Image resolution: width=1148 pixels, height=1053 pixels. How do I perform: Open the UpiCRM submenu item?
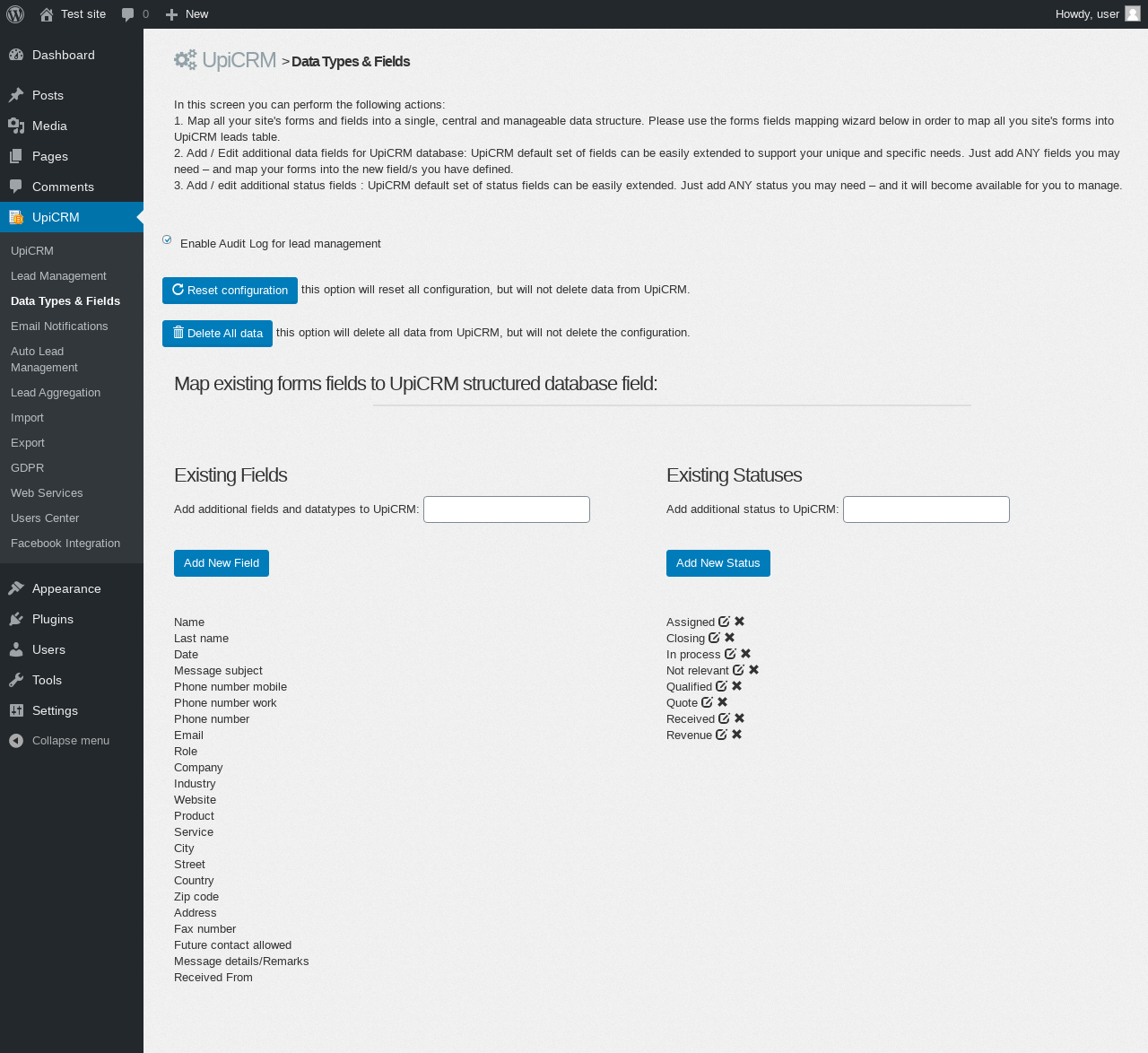pyautogui.click(x=72, y=251)
